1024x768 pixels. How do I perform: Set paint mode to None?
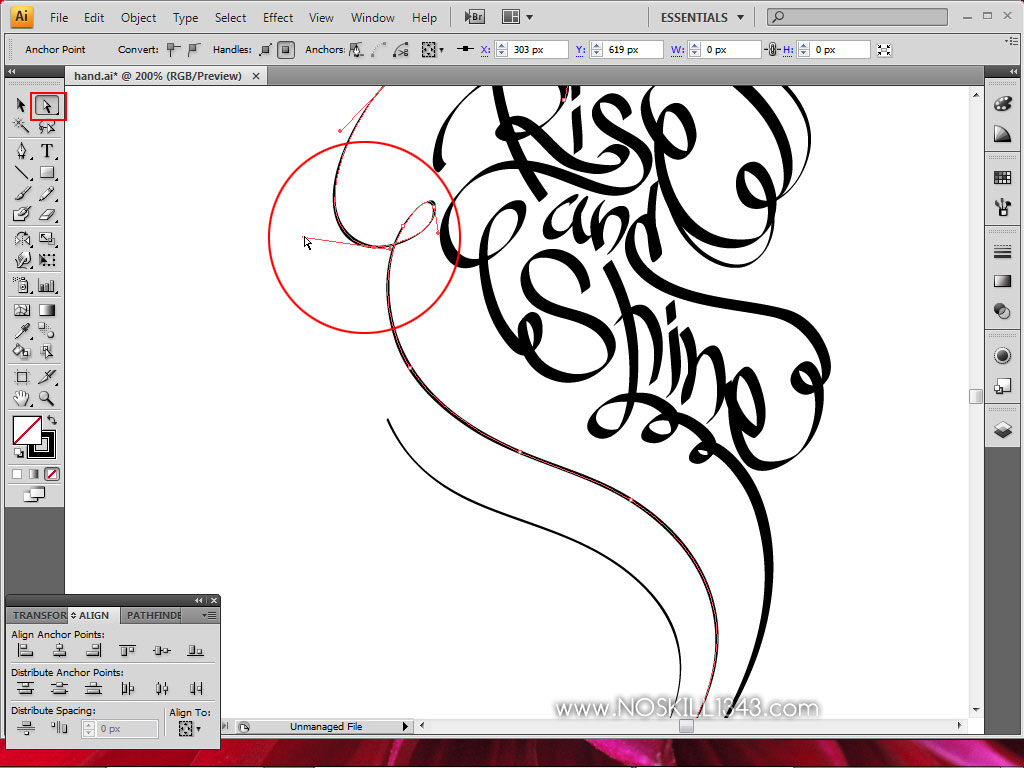[52, 474]
